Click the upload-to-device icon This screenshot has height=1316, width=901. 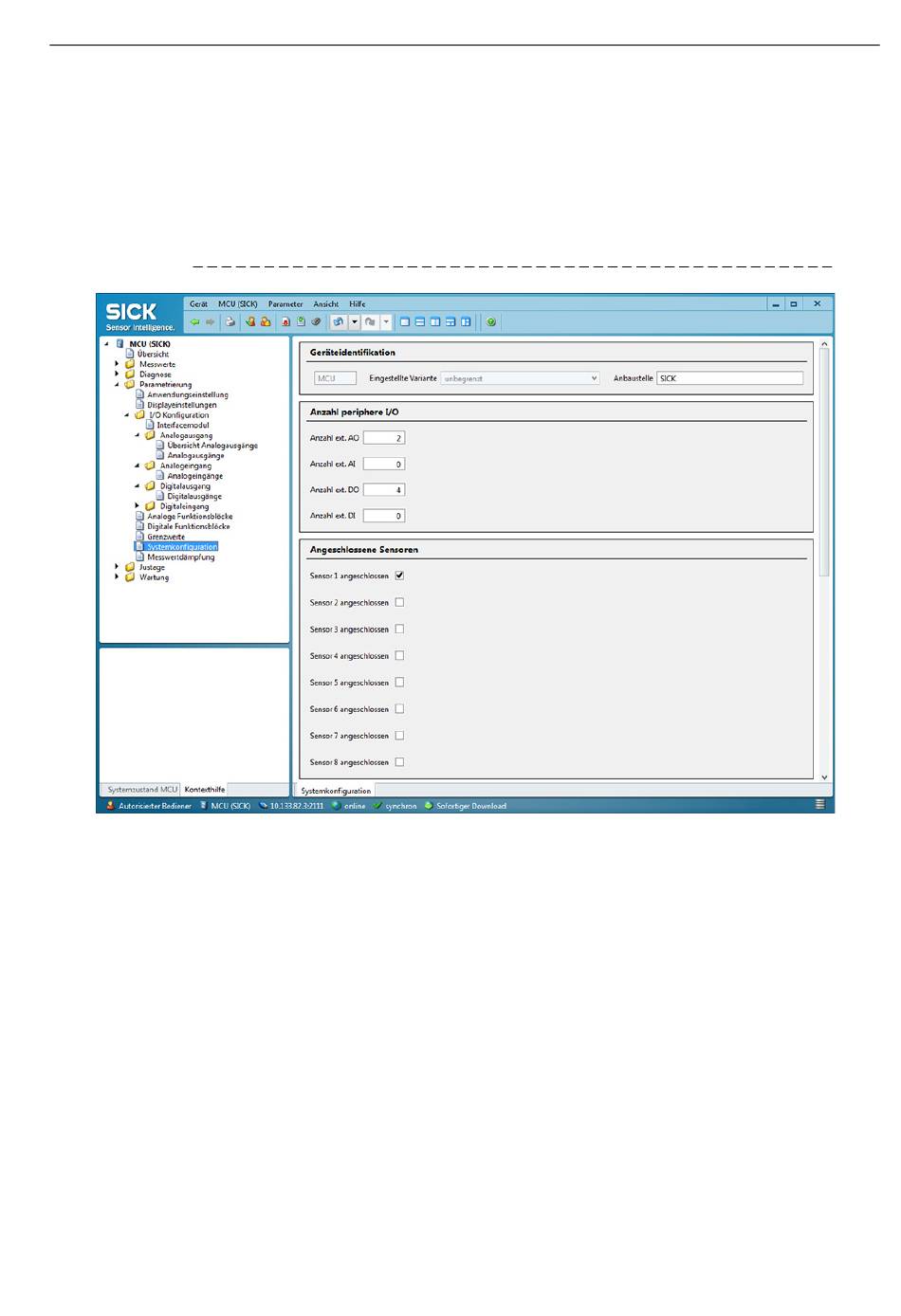(339, 322)
